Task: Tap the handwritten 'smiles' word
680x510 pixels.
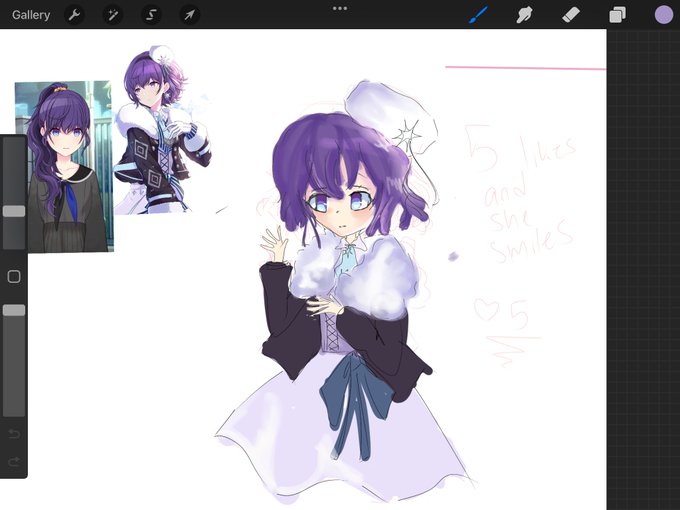Action: click(533, 241)
